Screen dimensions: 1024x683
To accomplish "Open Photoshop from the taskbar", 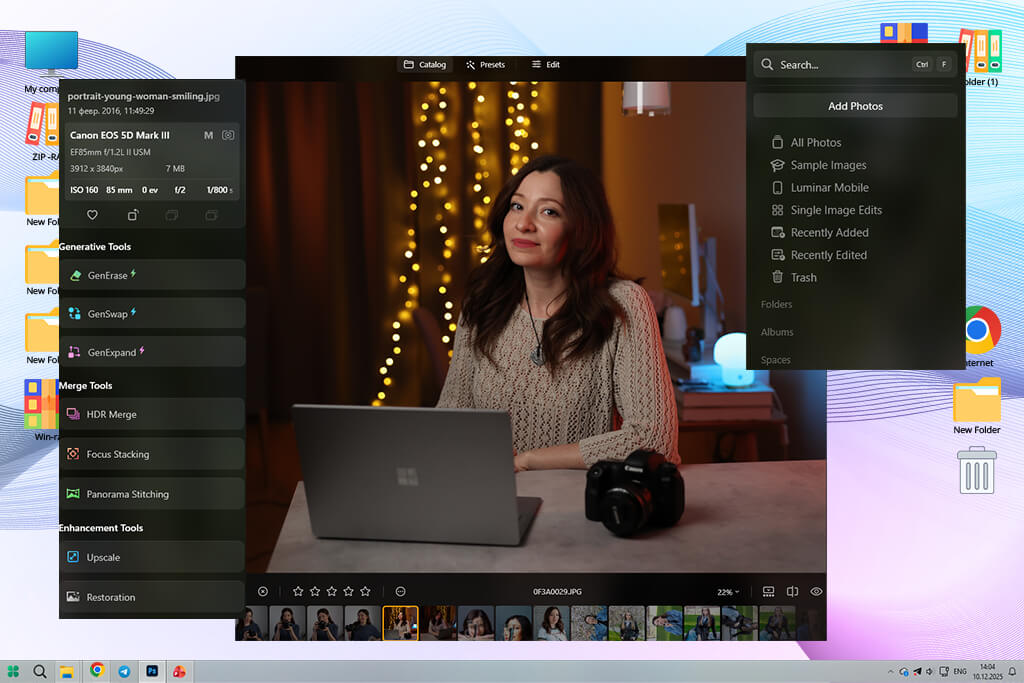I will coord(152,671).
